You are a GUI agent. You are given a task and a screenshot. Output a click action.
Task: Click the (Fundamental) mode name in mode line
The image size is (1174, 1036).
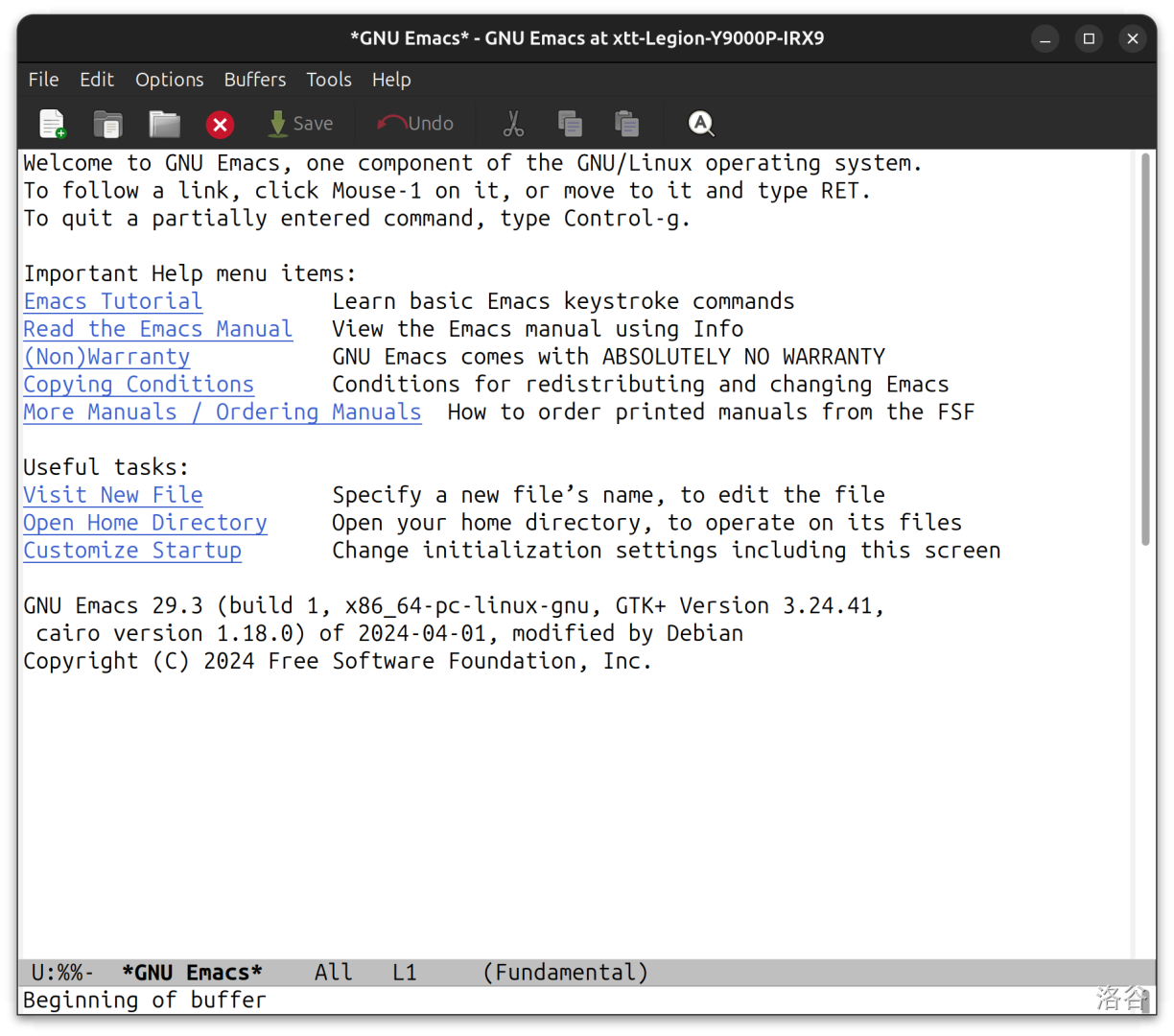point(565,973)
